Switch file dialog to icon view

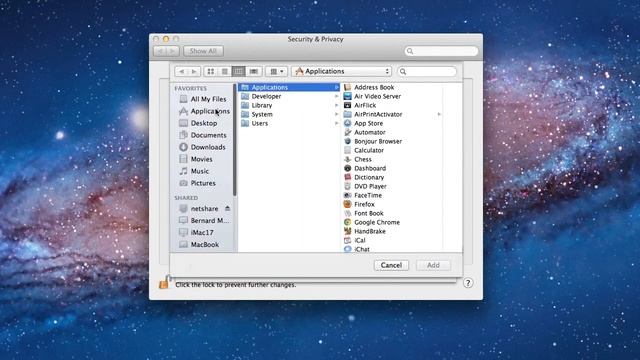211,71
